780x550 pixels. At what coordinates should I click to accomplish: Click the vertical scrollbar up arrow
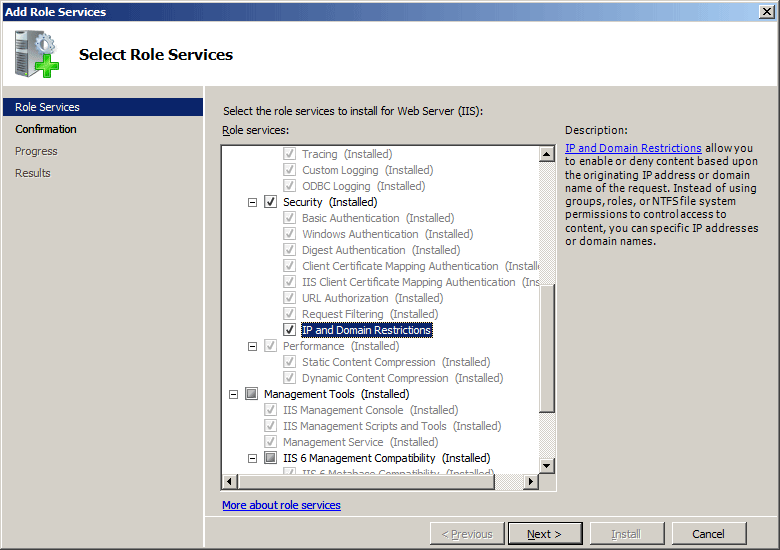point(547,154)
